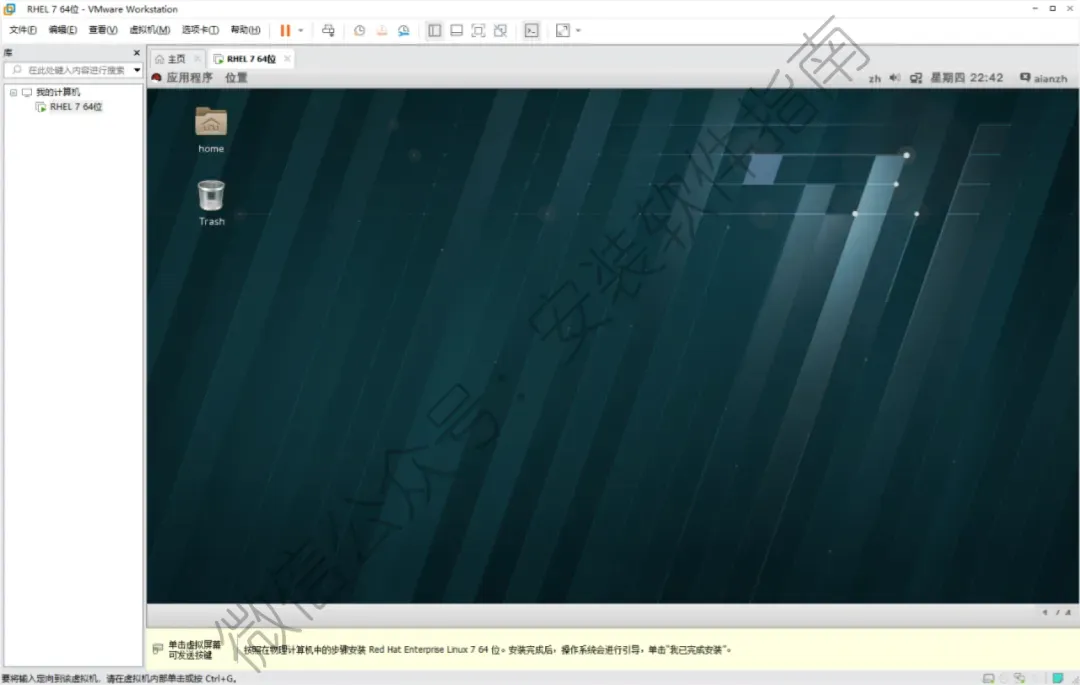1080x685 pixels.
Task: Open the home folder desktop icon
Action: pos(211,129)
